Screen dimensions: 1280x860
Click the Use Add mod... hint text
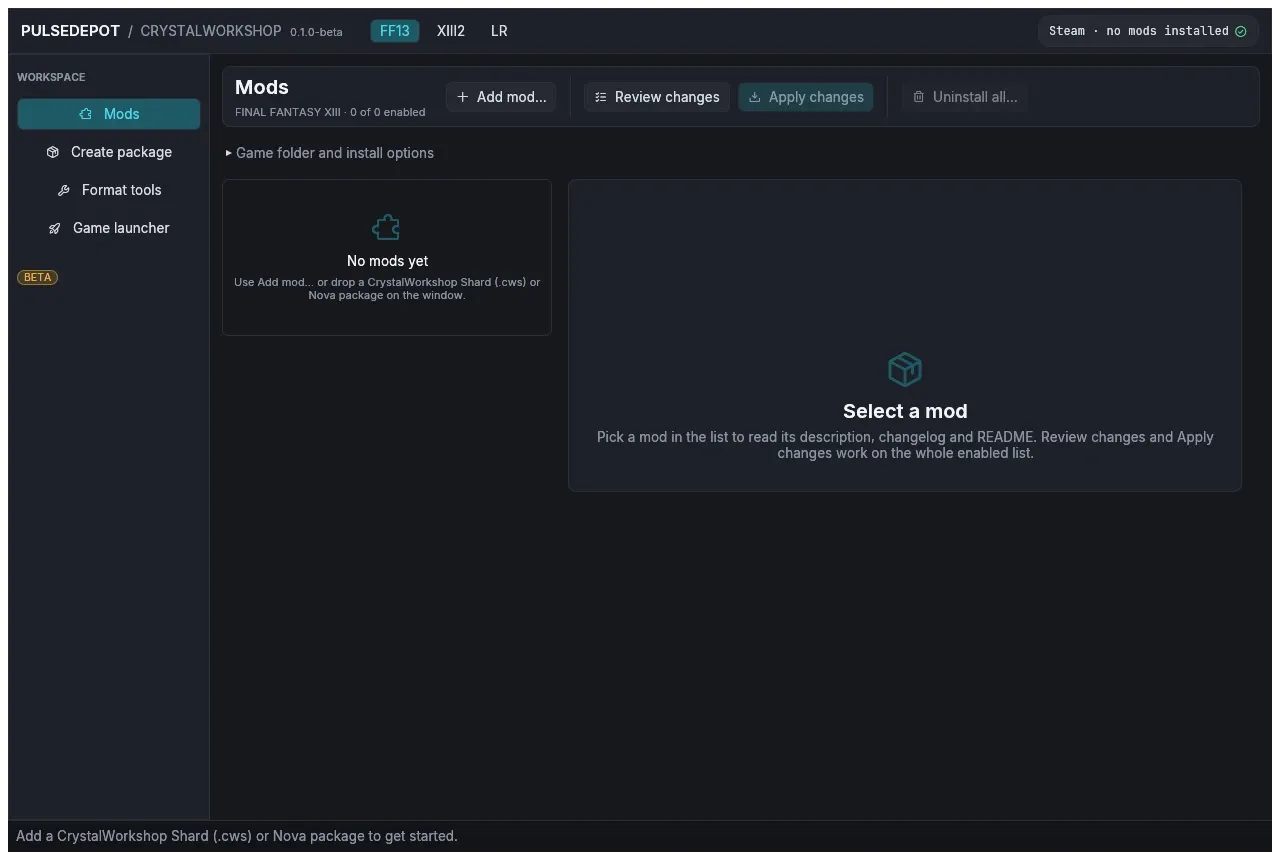[387, 289]
